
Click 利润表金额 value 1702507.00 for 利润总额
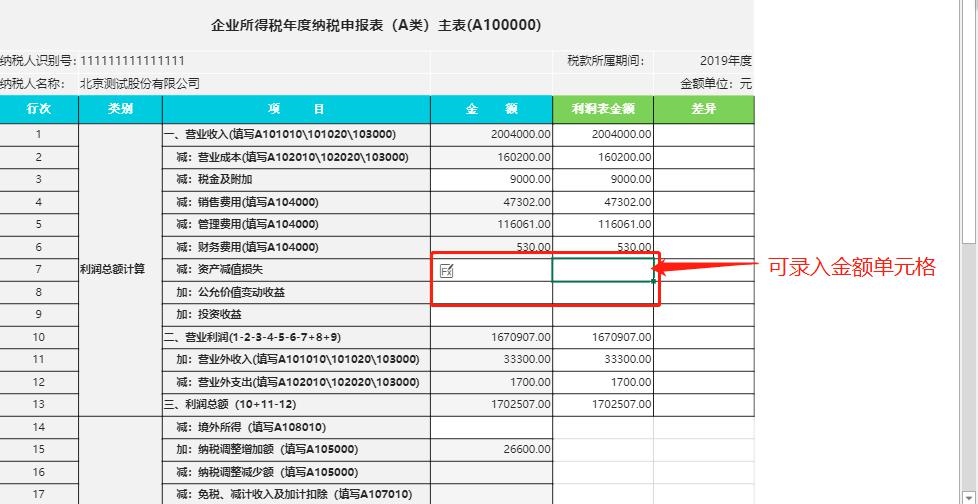click(621, 404)
